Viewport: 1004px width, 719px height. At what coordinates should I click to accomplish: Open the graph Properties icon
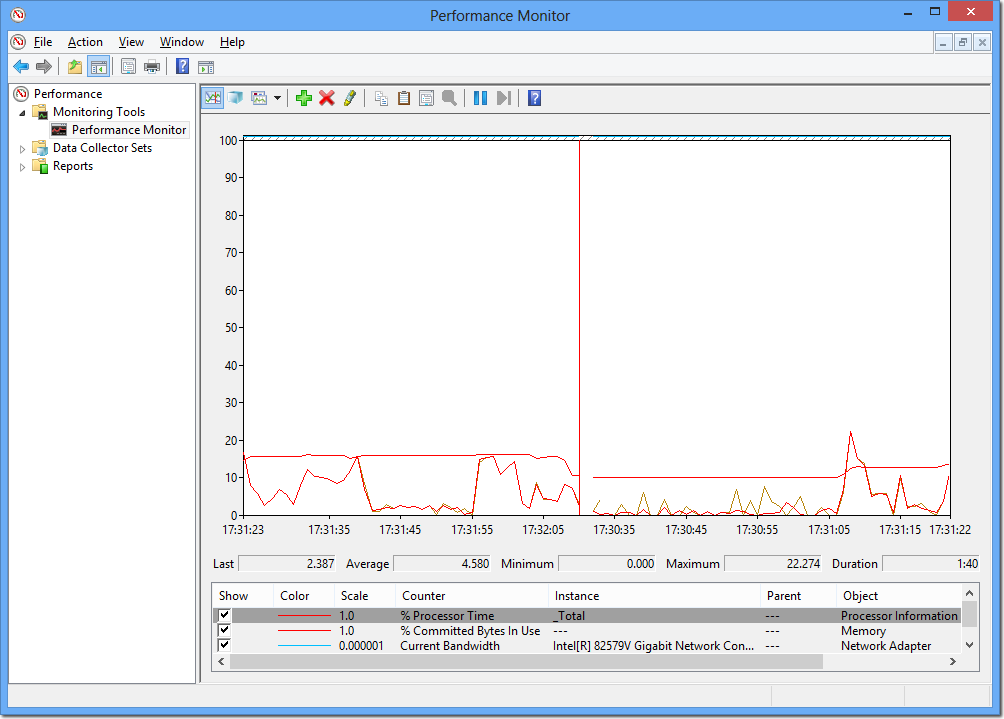426,98
